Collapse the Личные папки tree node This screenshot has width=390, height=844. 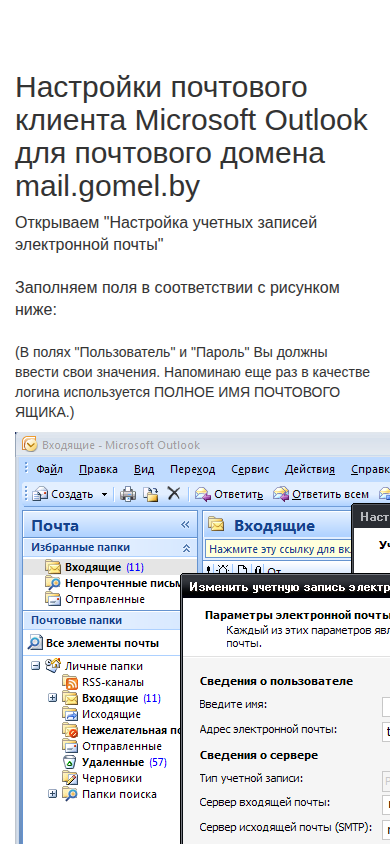coord(36,666)
